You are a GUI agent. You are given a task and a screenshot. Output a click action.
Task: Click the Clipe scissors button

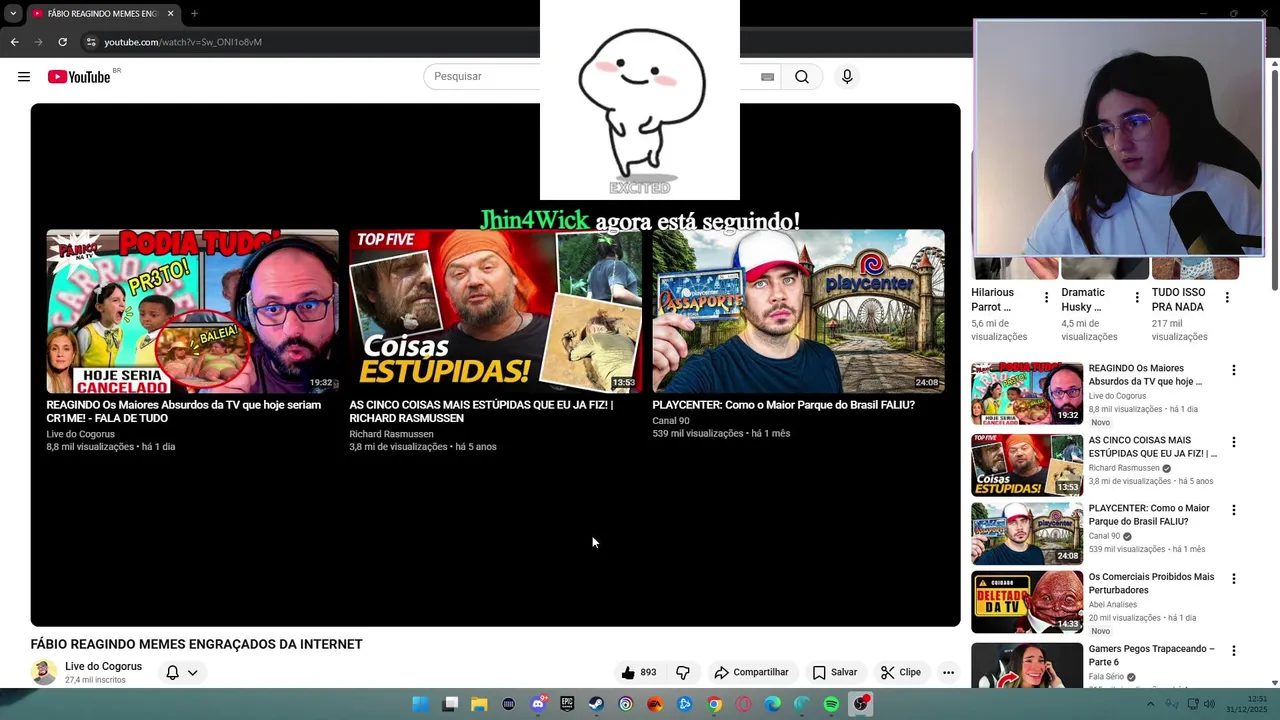901,673
